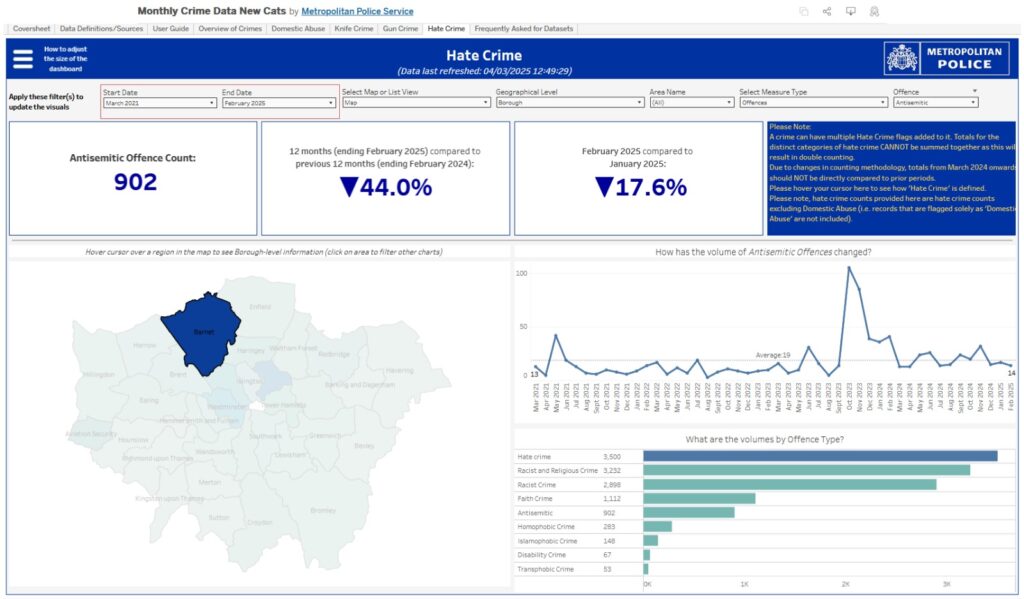Click the share icon in top toolbar

pos(827,11)
